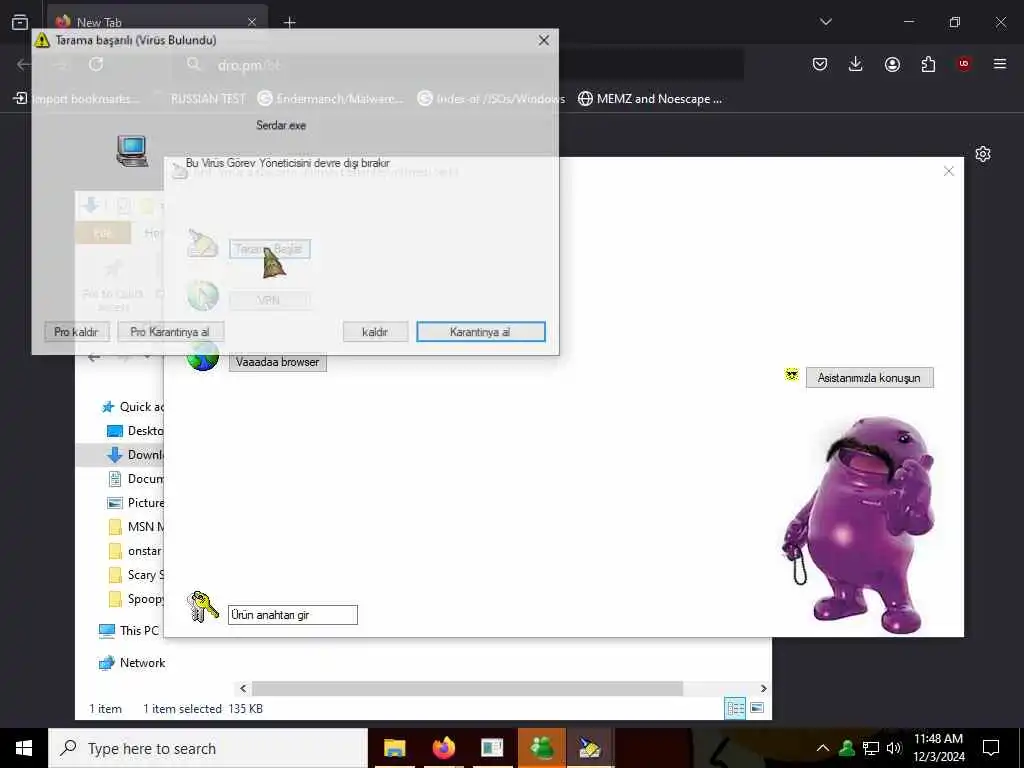Click the rightmost pinned taskbar app icon
Viewport: 1024px width, 768px height.
pyautogui.click(x=590, y=748)
